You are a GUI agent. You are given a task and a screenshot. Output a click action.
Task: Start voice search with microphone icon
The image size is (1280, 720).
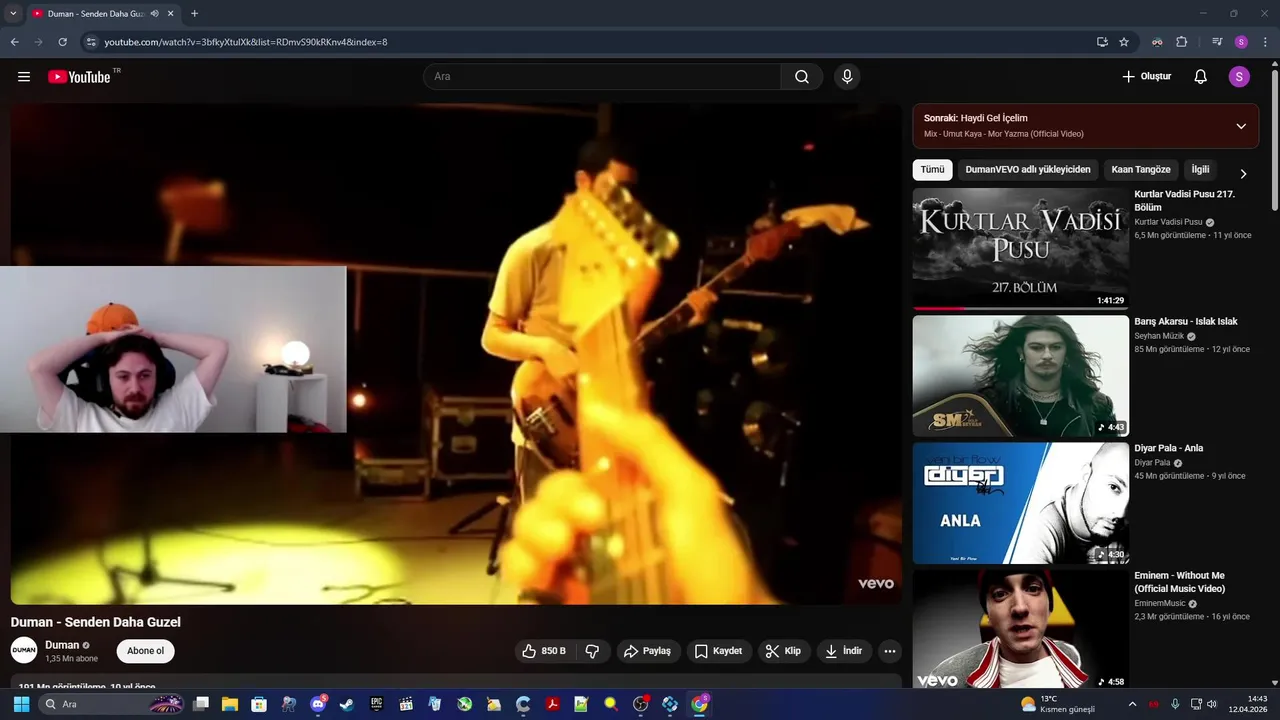pos(847,77)
